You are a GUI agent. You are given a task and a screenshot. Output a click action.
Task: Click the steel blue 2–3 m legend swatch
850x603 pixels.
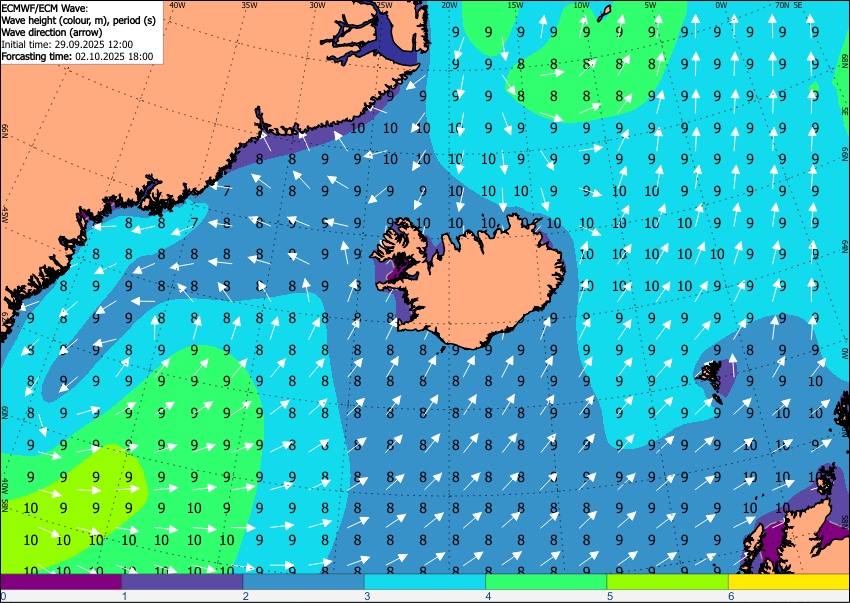click(304, 582)
